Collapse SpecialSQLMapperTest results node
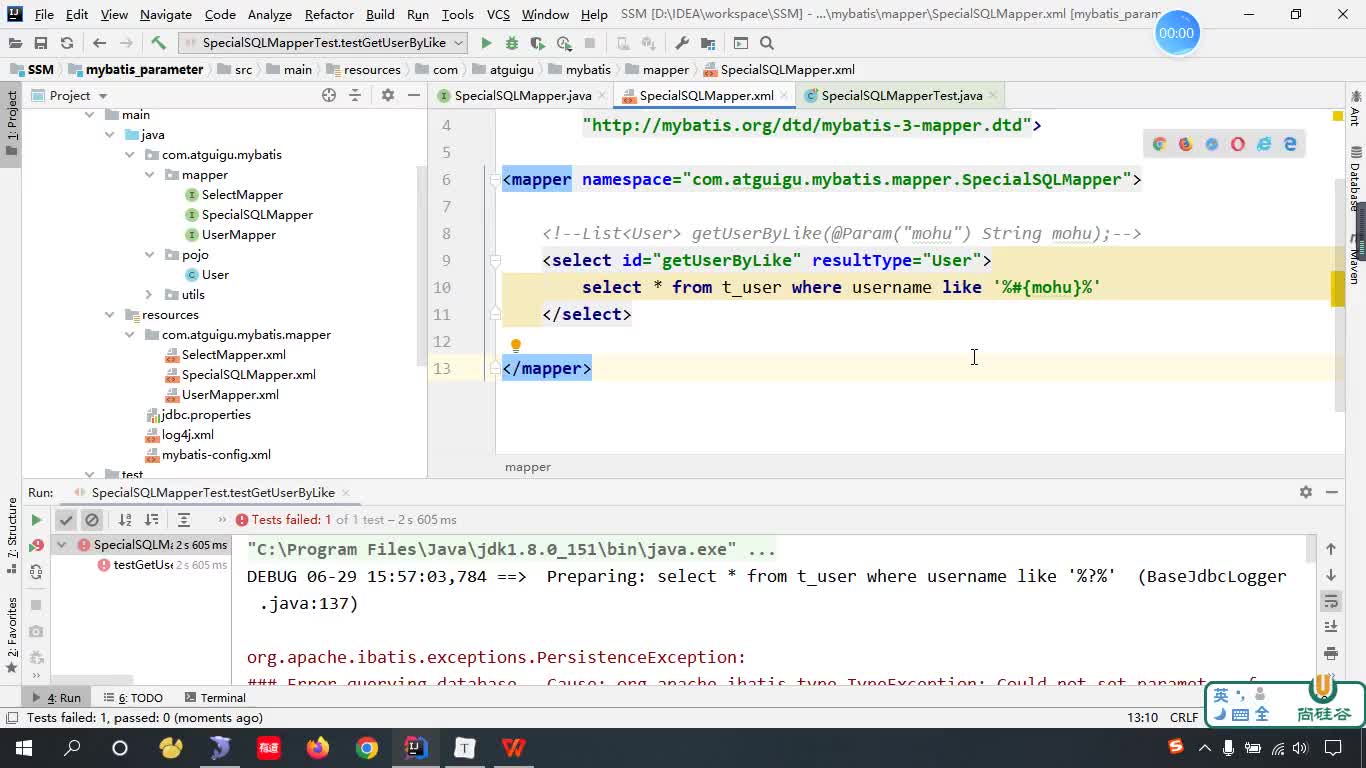The height and width of the screenshot is (768, 1366). pos(61,545)
